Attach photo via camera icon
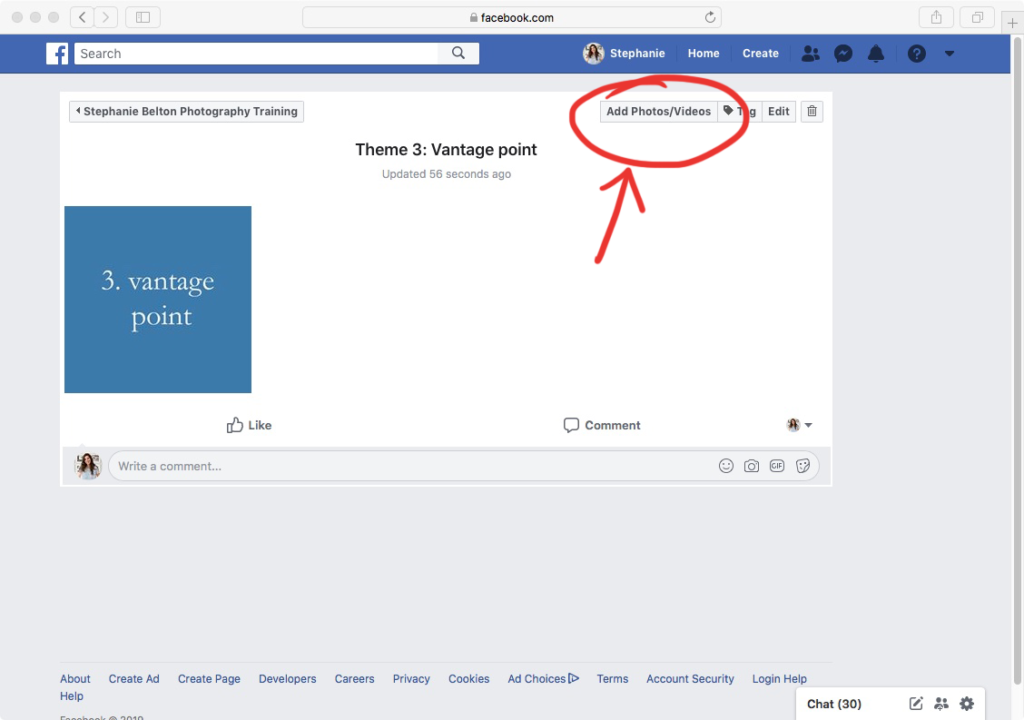 (752, 466)
